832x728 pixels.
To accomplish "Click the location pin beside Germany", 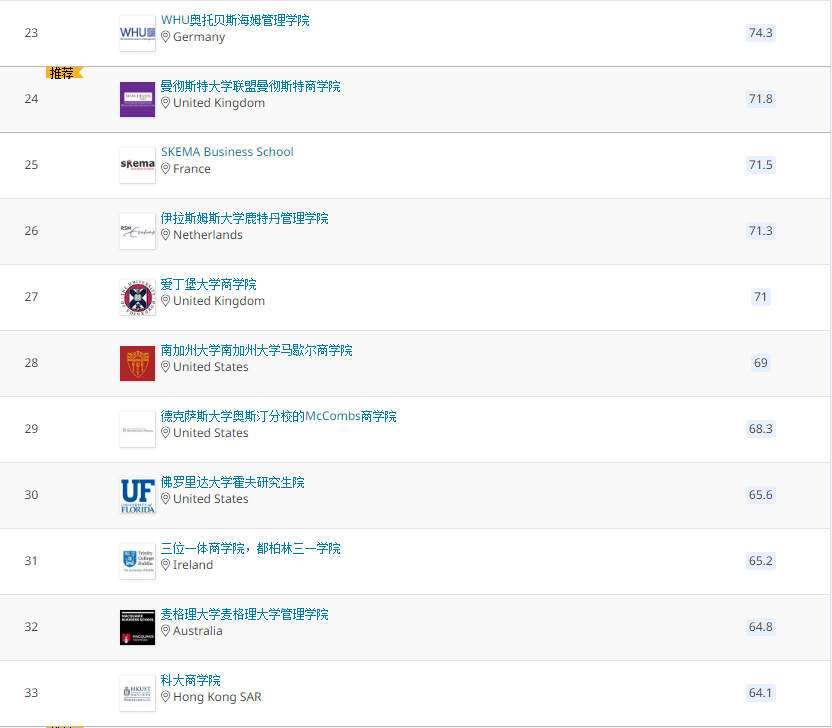I will pyautogui.click(x=166, y=37).
